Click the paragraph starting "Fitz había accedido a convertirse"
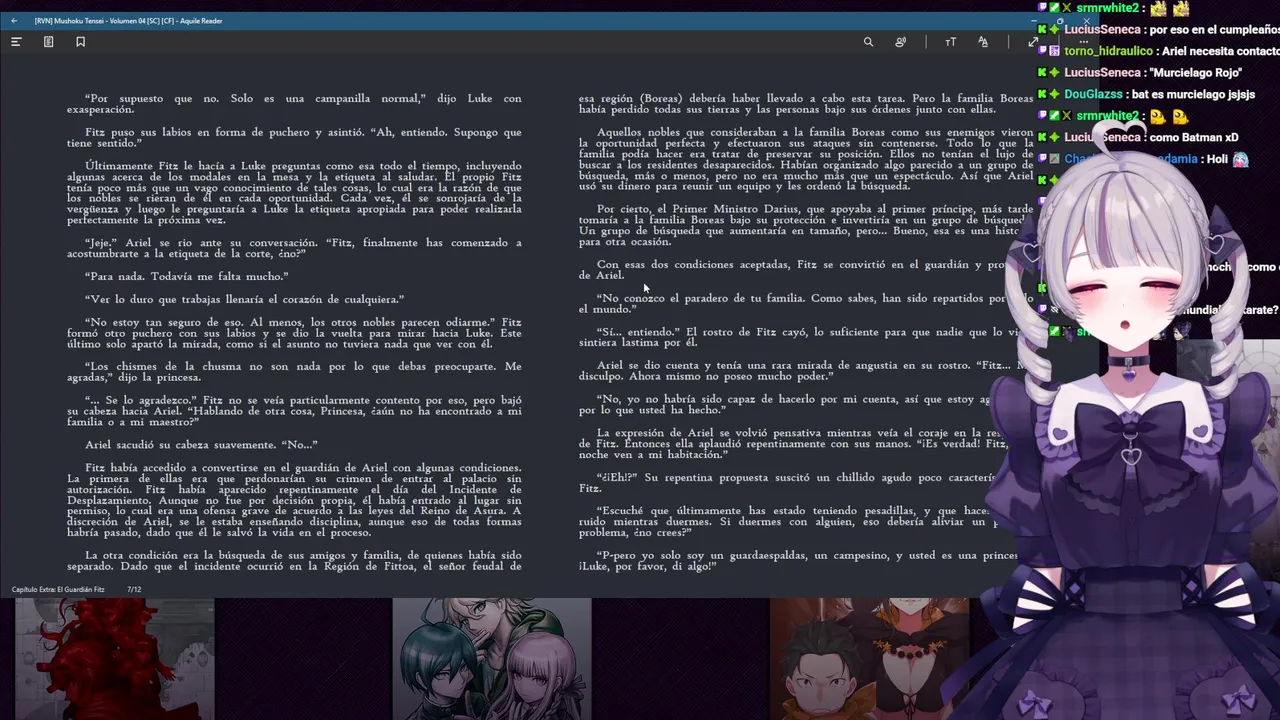This screenshot has width=1280, height=720. coord(294,500)
